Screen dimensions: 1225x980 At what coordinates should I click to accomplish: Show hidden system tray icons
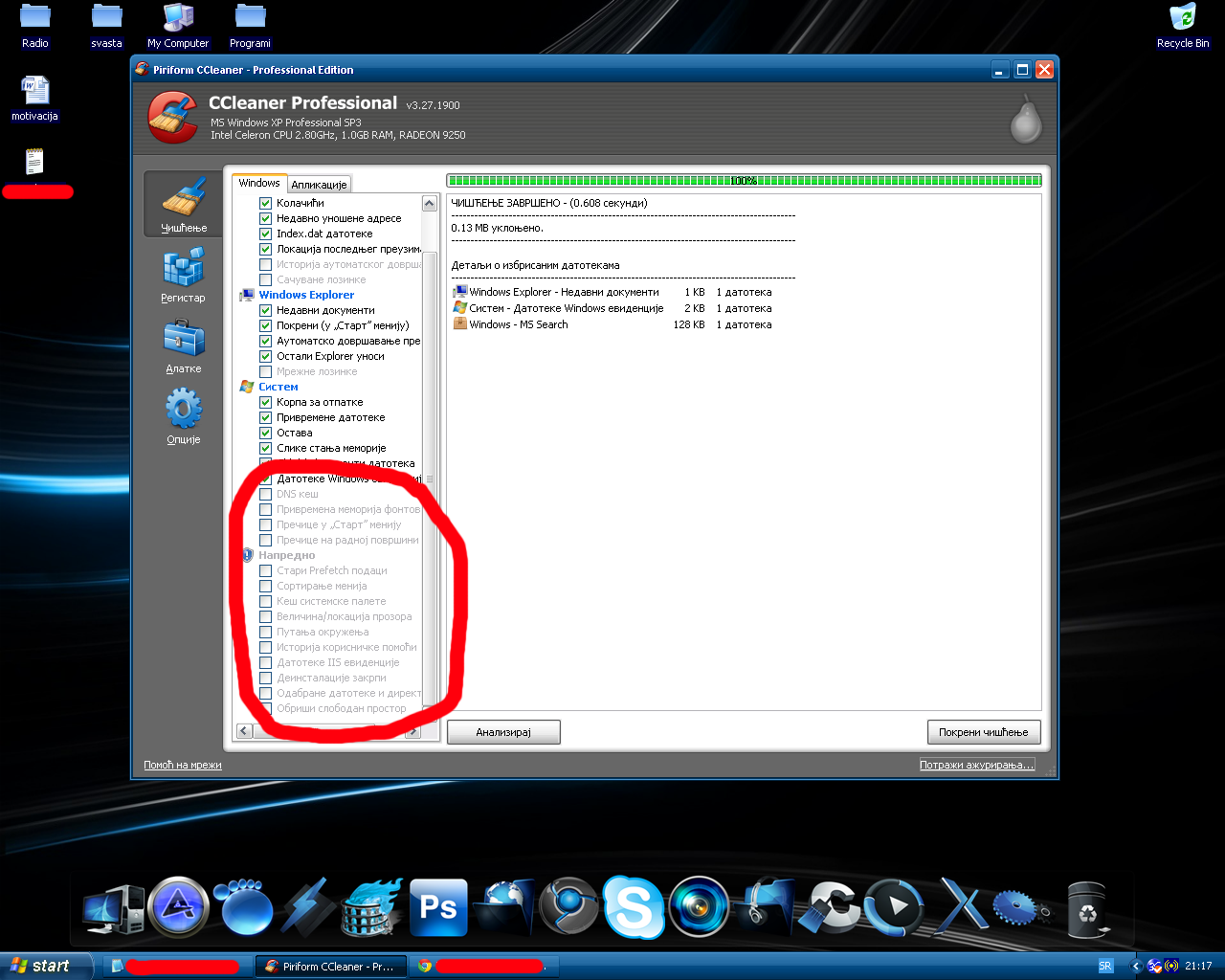coord(1136,967)
